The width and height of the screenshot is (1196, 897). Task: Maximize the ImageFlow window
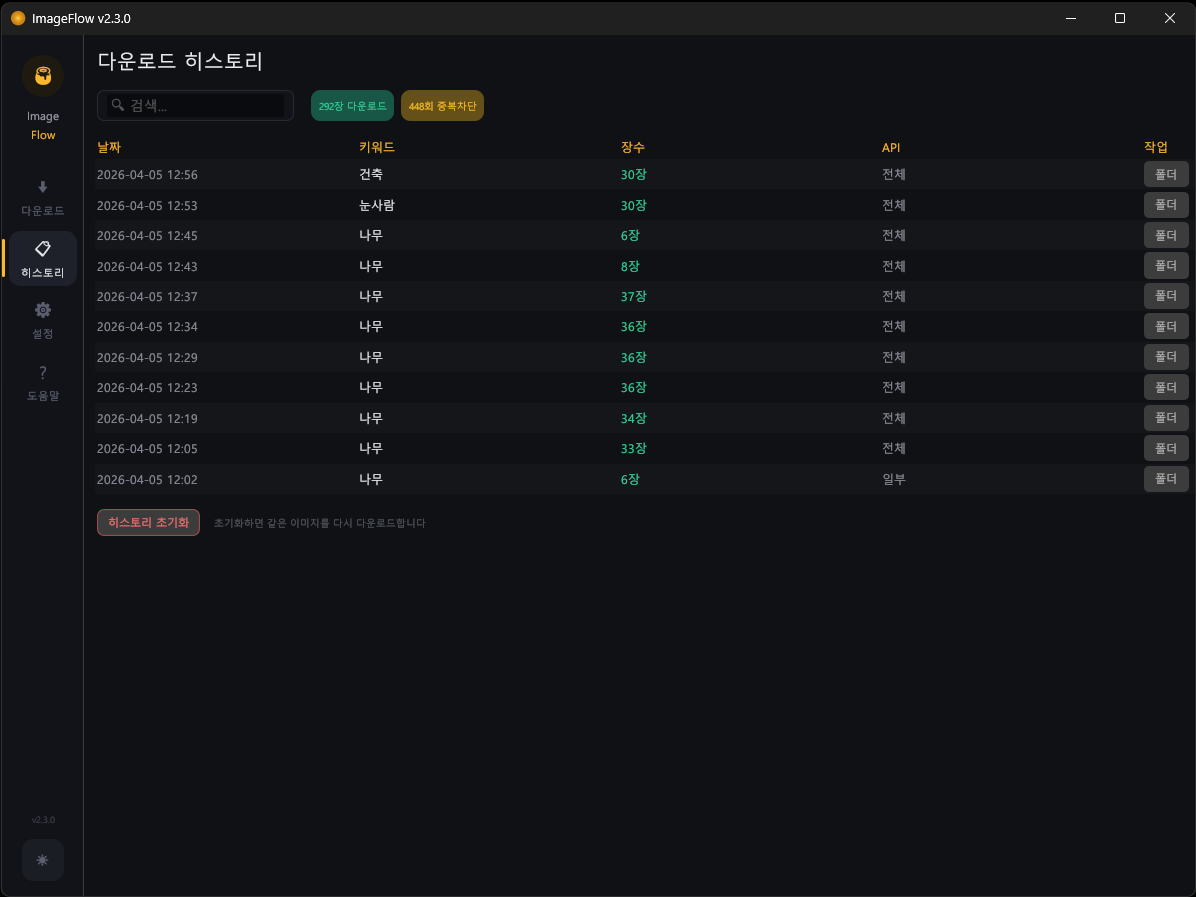(x=1120, y=18)
